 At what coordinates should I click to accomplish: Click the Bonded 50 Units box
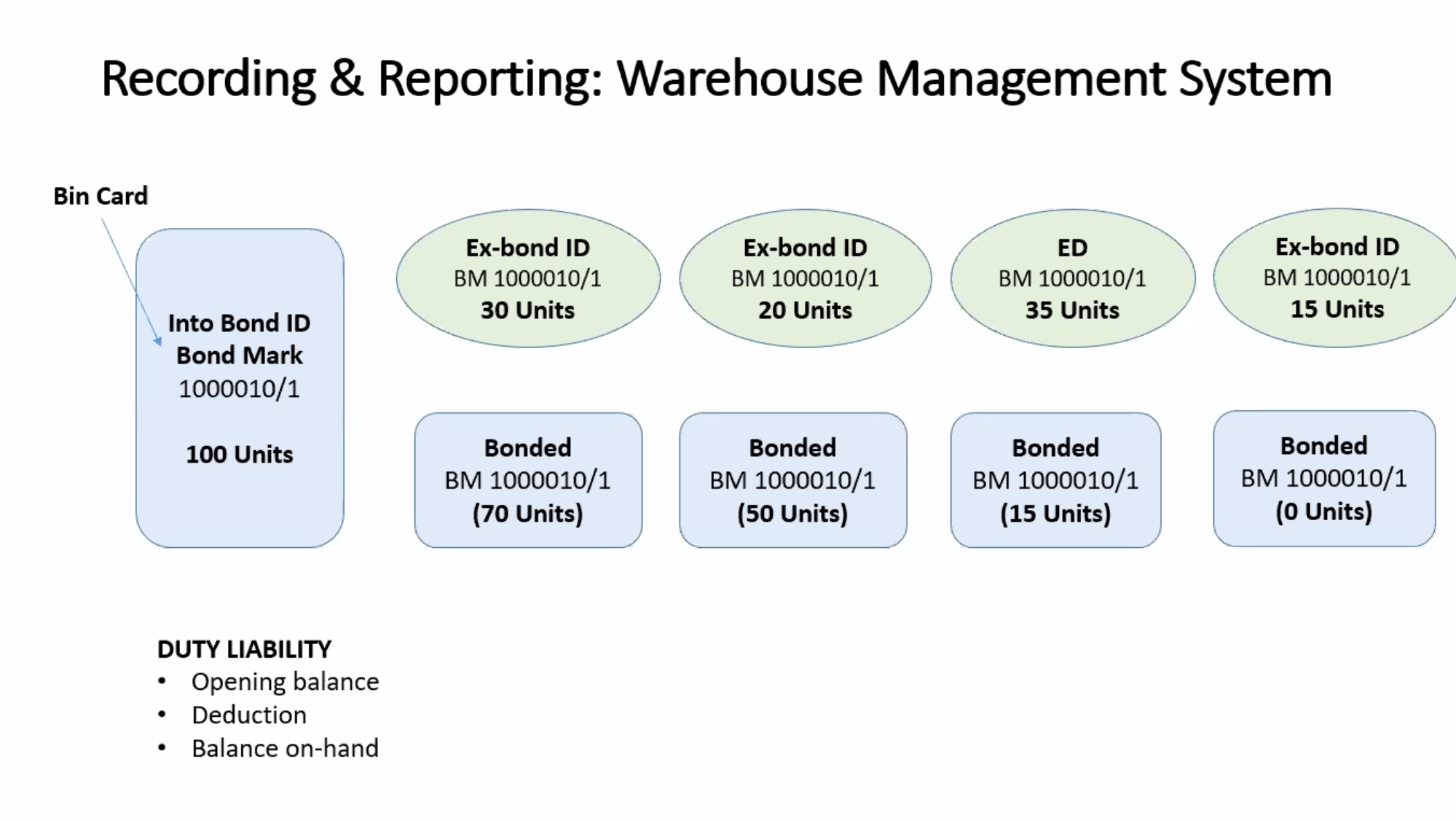click(792, 480)
